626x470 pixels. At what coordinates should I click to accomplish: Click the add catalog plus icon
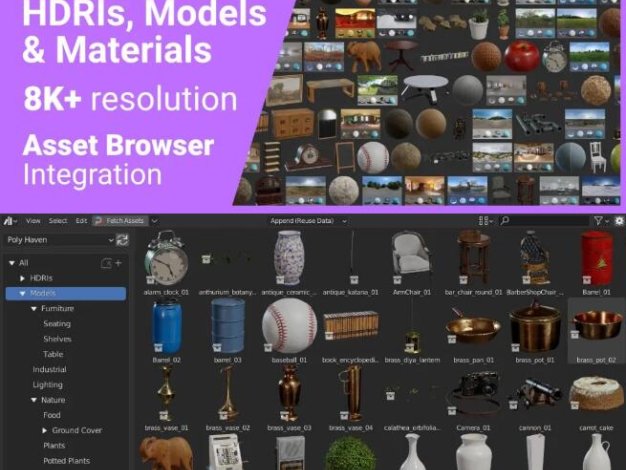coord(118,263)
